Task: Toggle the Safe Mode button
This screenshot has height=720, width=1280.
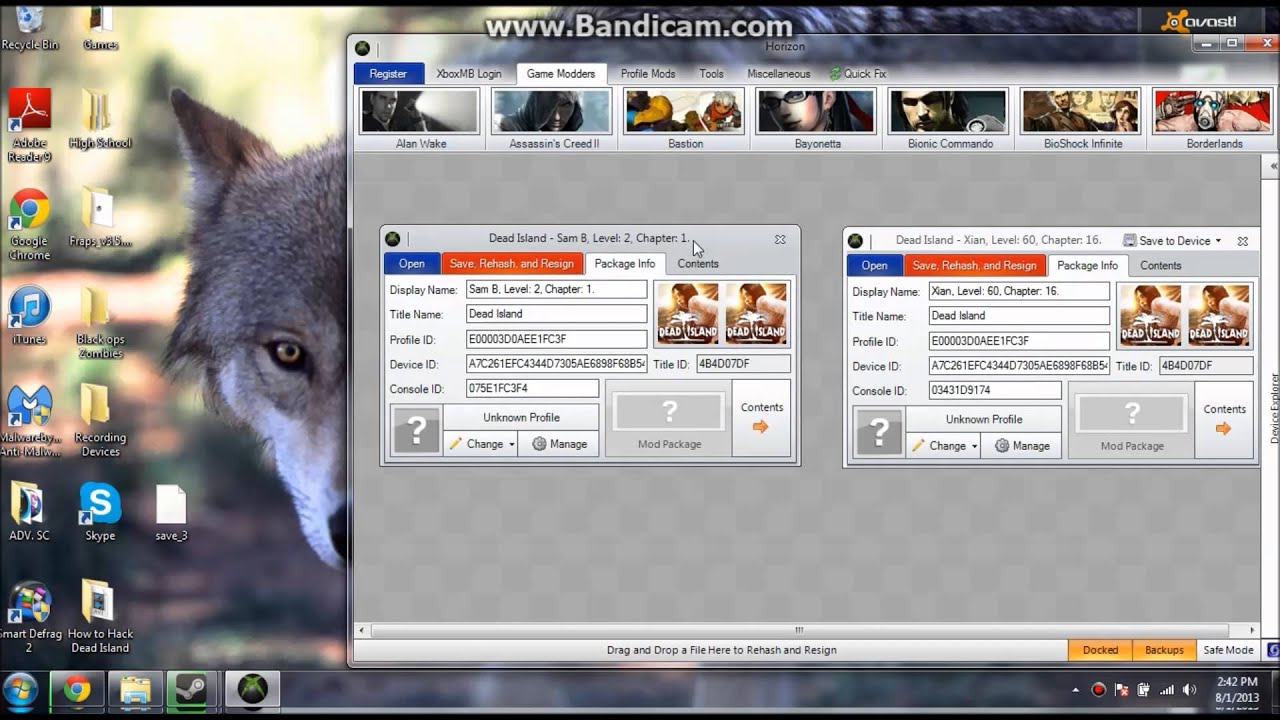Action: (x=1228, y=650)
